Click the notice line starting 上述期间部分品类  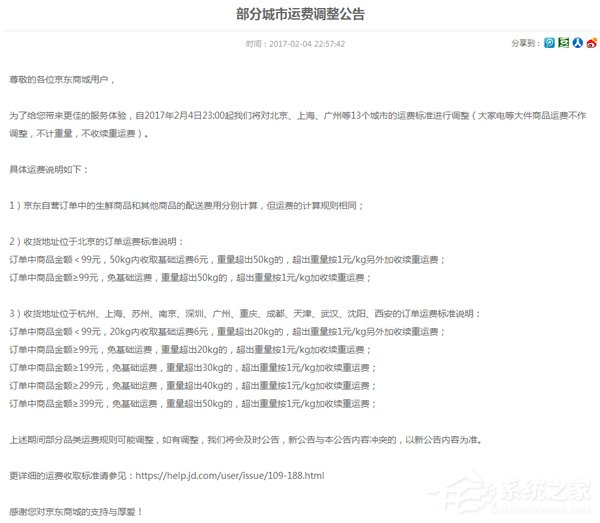pos(246,440)
